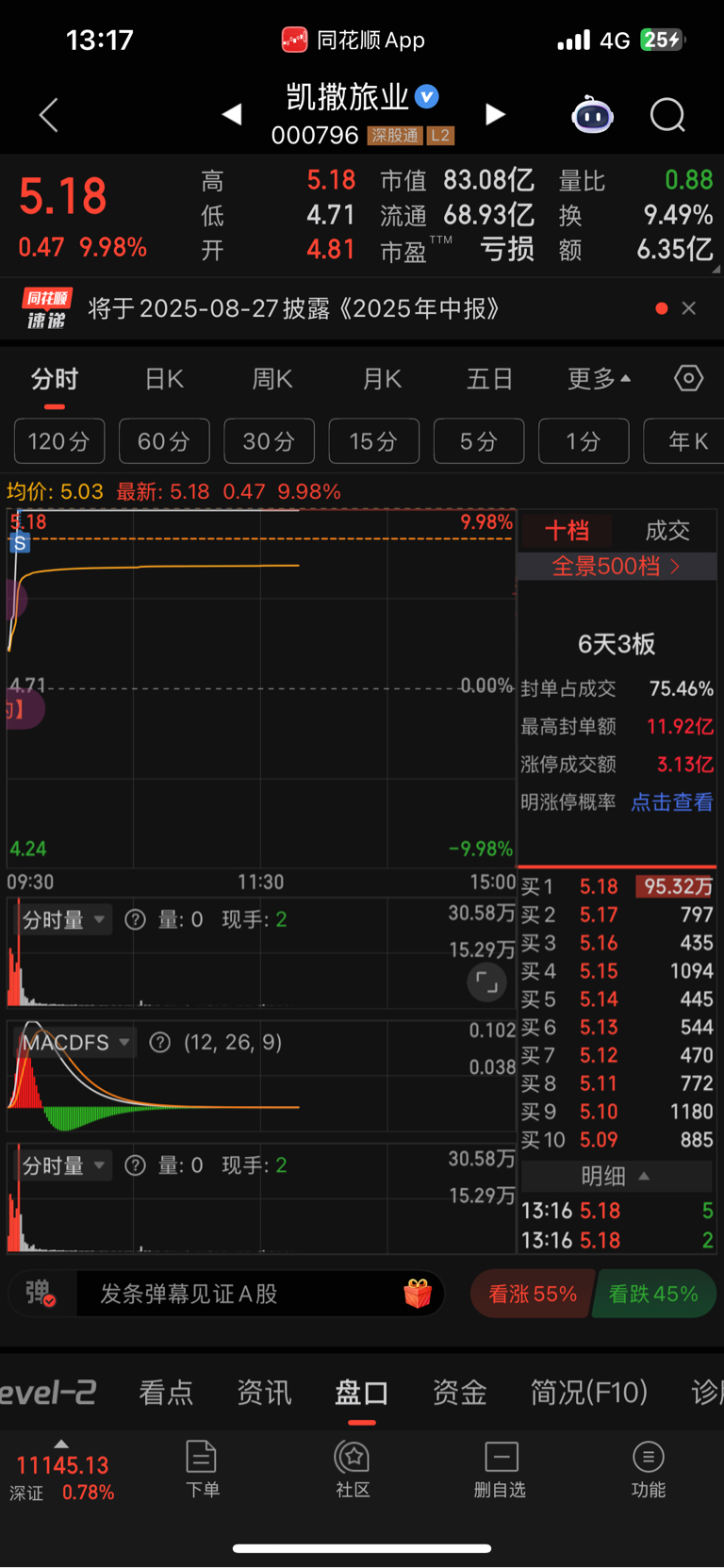Open the 盘口 tab
724x1568 pixels.
[362, 1393]
